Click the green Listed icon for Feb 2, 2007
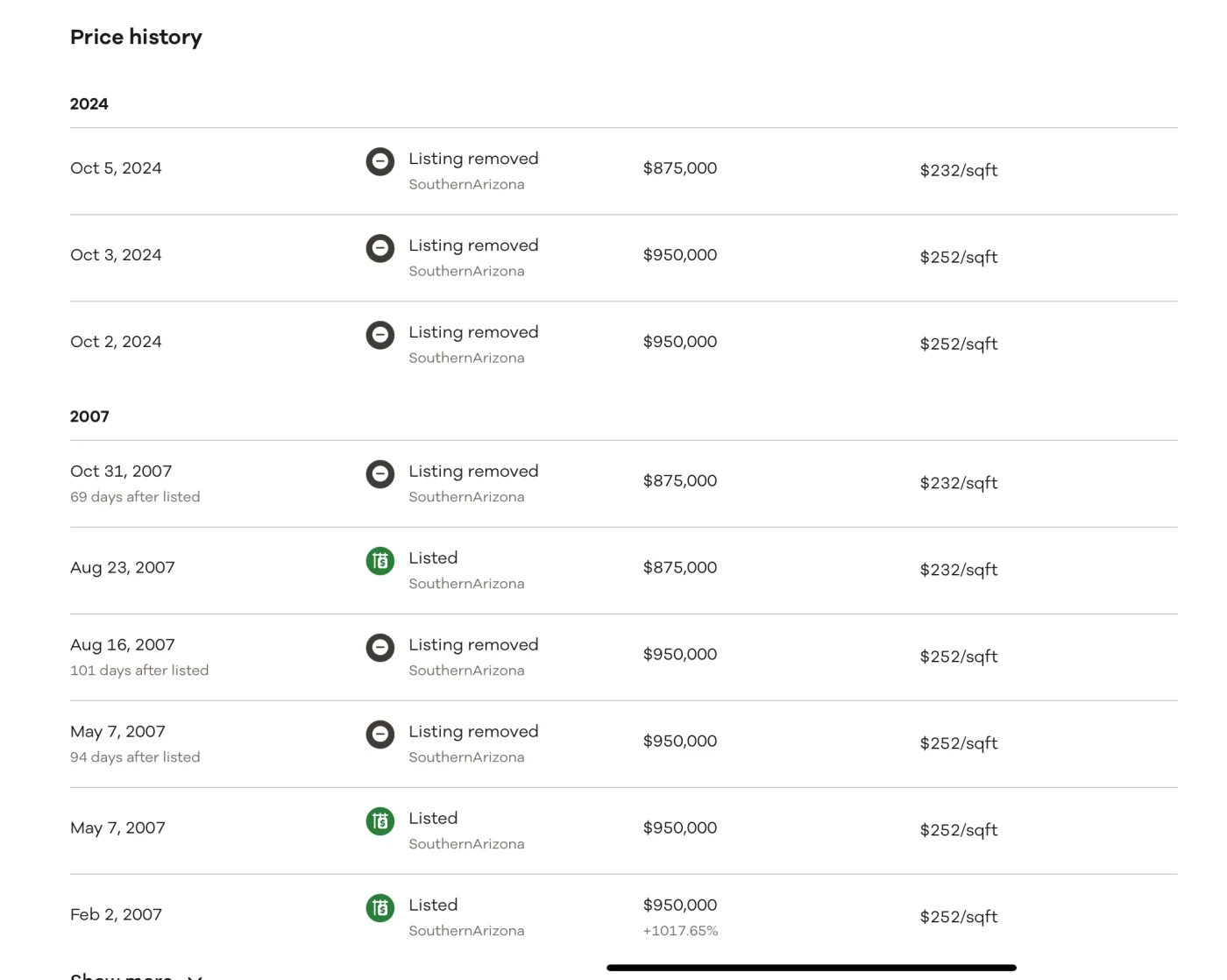 379,908
